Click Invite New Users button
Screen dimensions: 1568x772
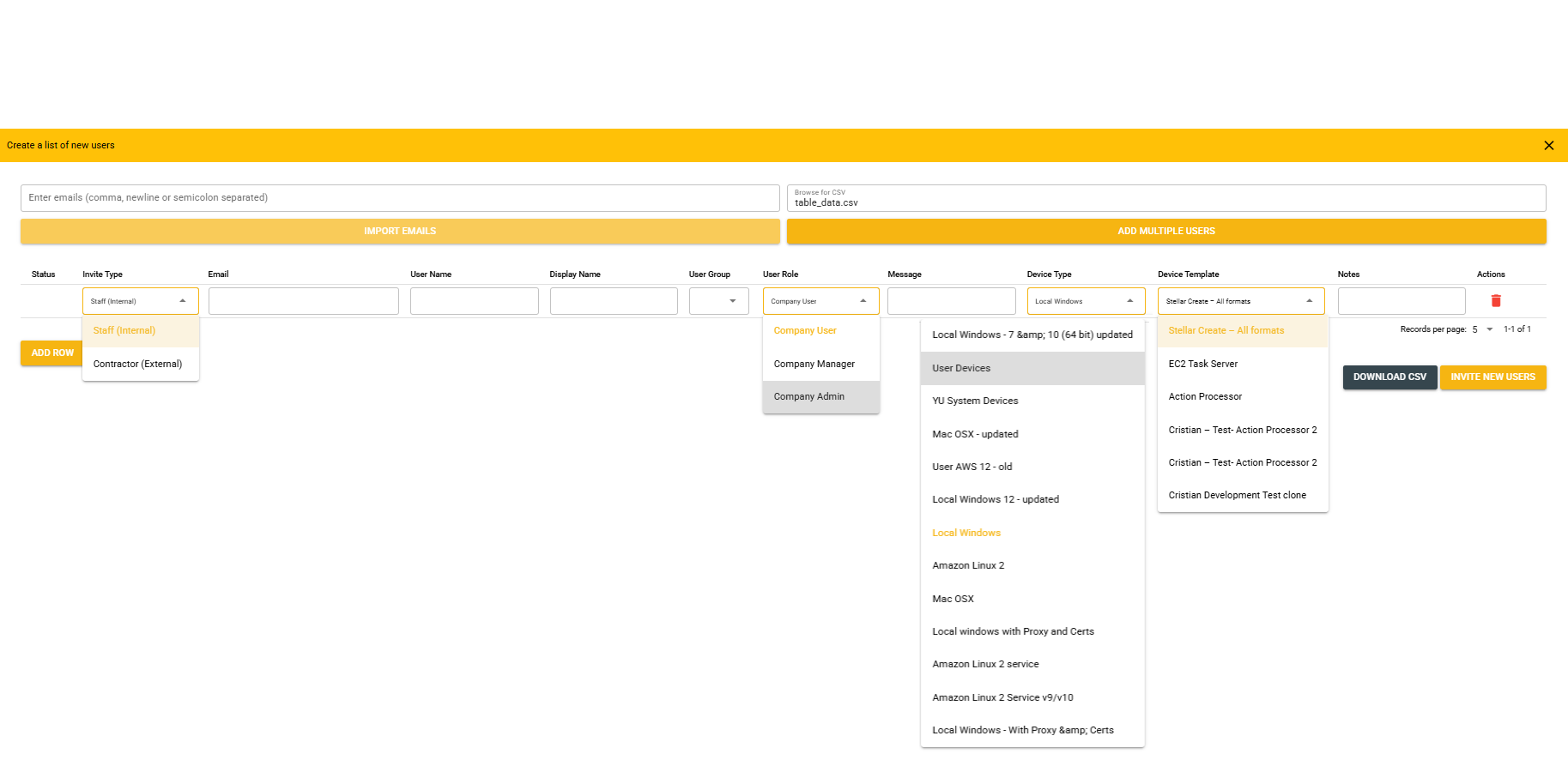pyautogui.click(x=1492, y=377)
